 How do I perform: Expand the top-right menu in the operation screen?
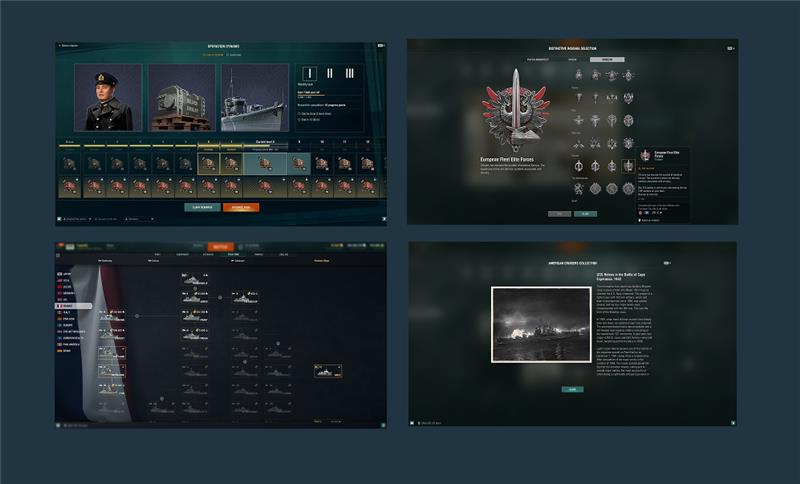(x=378, y=46)
